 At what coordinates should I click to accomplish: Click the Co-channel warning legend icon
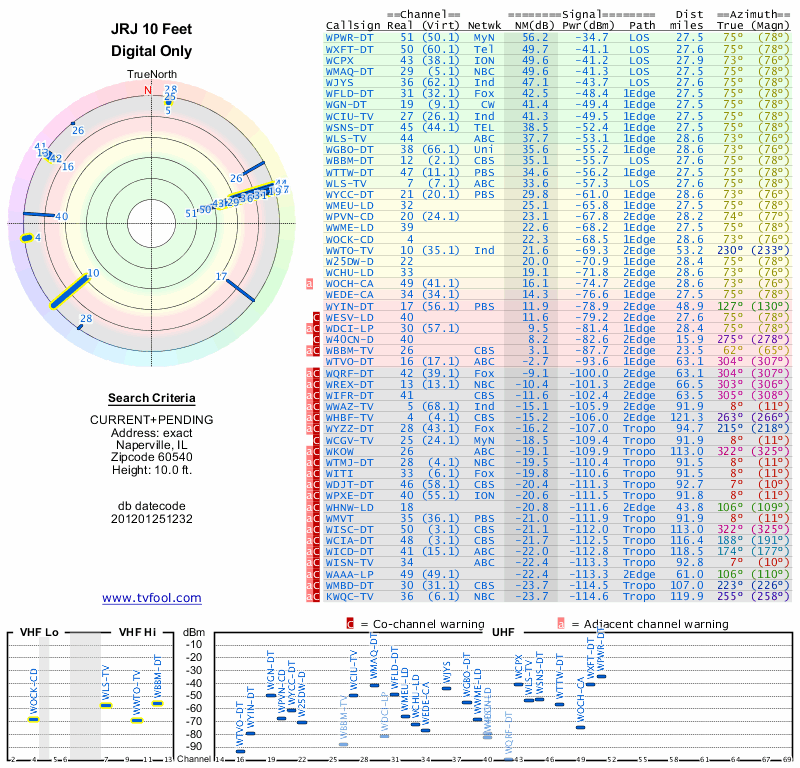(350, 624)
